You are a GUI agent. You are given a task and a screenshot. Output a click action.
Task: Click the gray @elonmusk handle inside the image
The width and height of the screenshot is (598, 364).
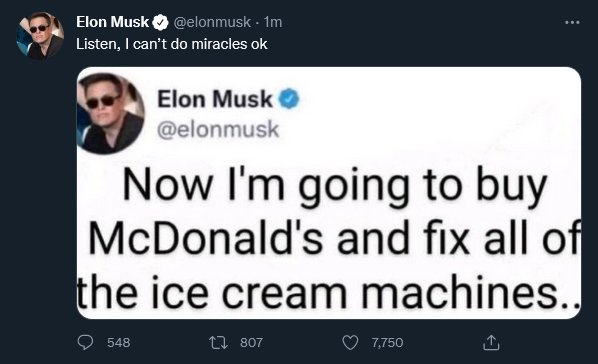click(218, 129)
